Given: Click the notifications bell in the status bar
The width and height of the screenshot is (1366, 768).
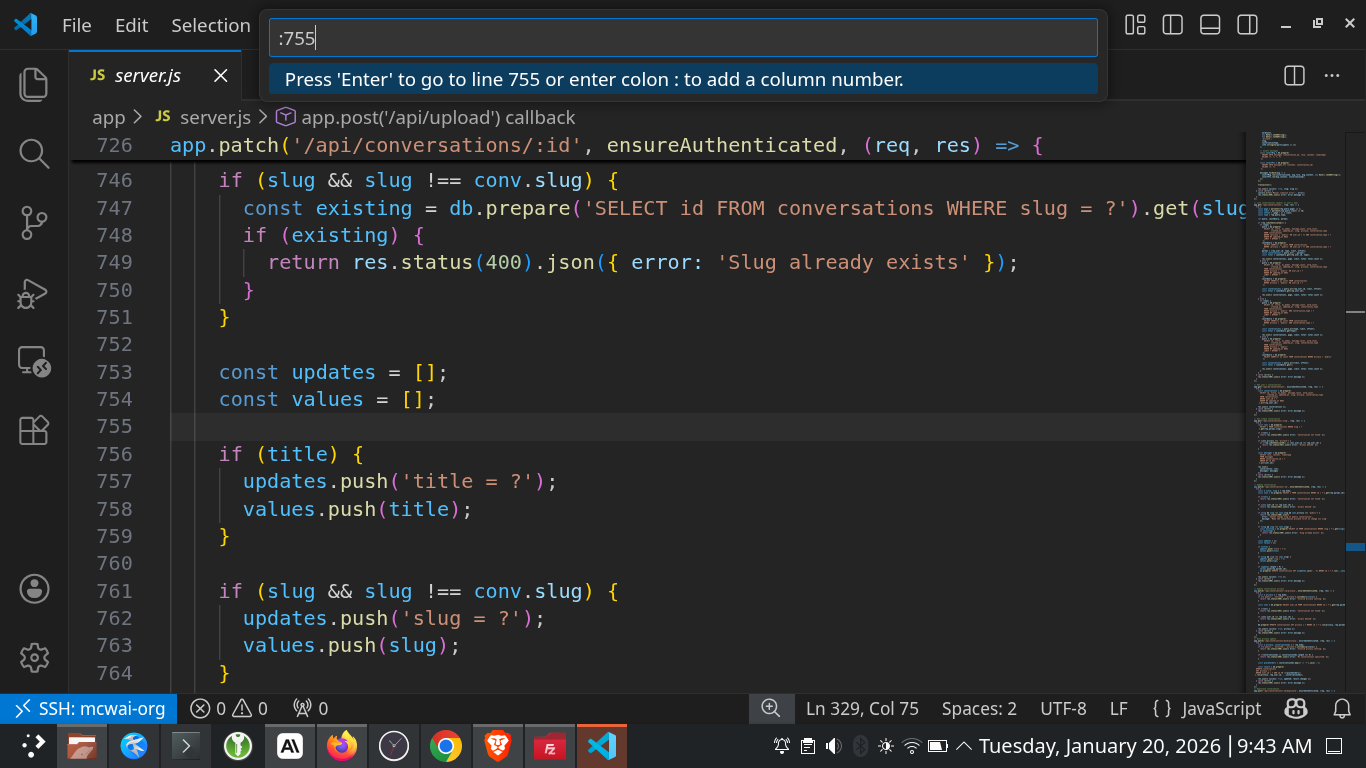Looking at the screenshot, I should pos(1341,708).
